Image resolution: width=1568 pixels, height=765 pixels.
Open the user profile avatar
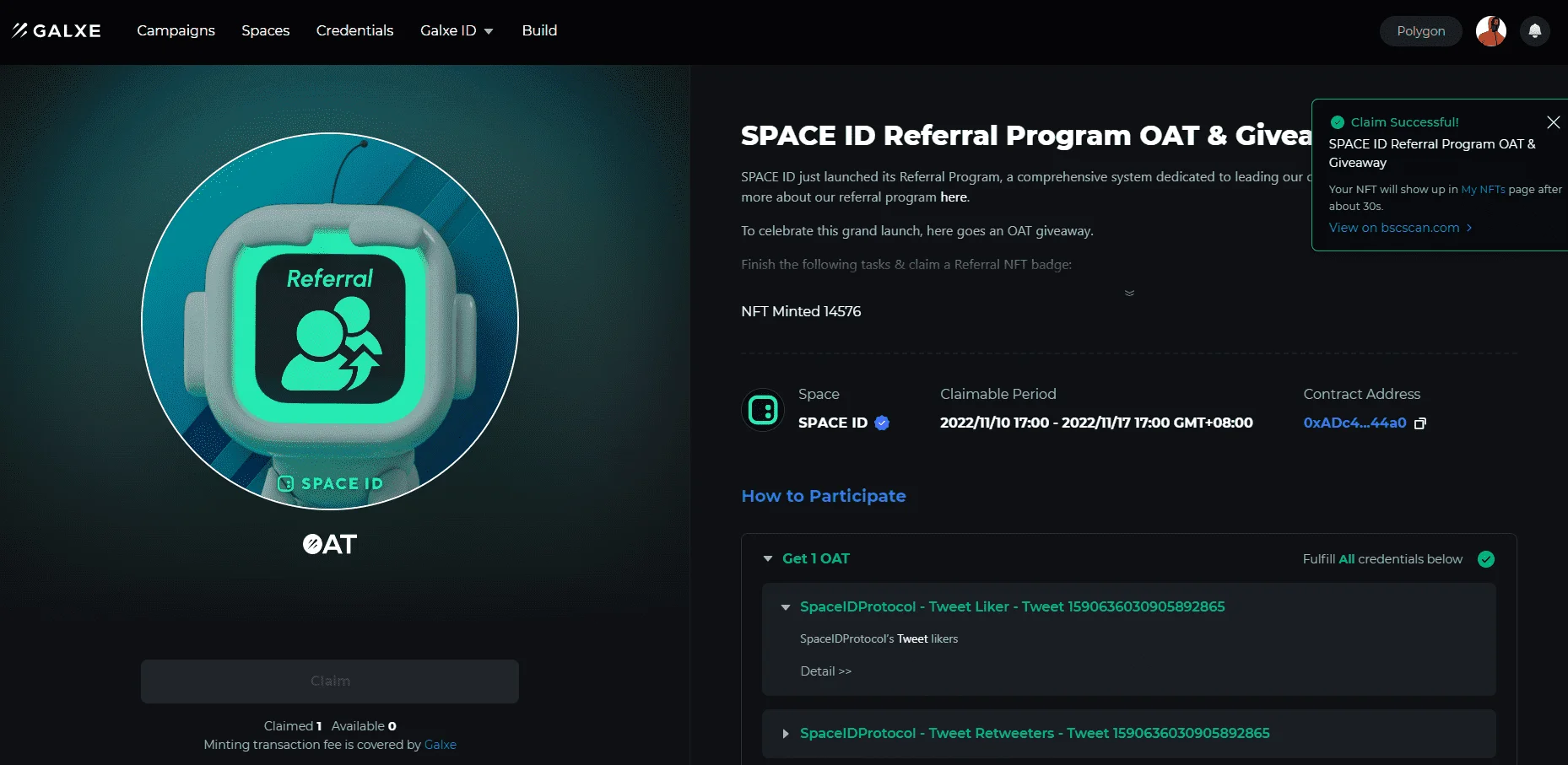click(x=1491, y=31)
